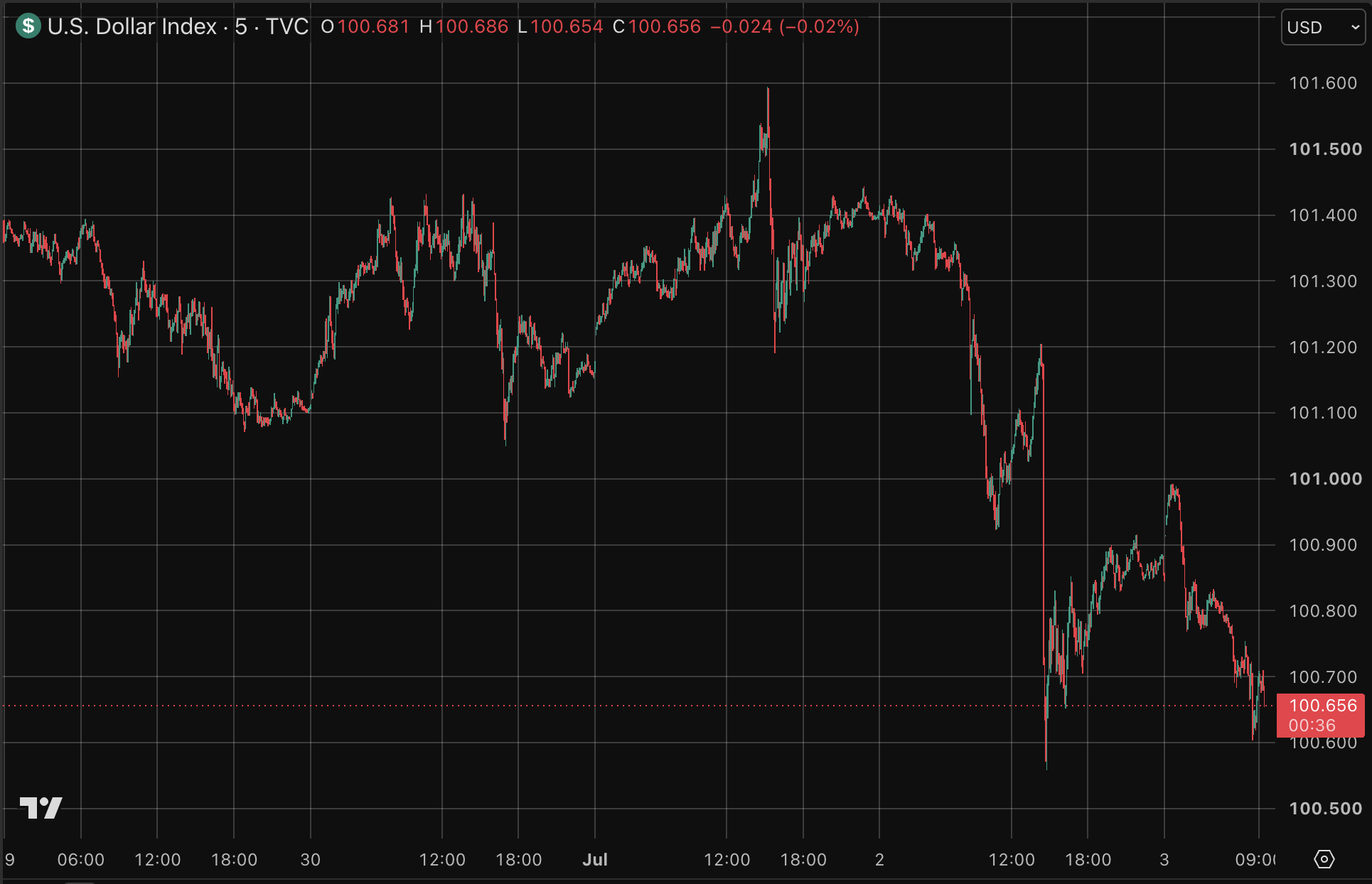Select the 5 interval label in the title
Screen dimensions: 1372x884
pos(241,26)
